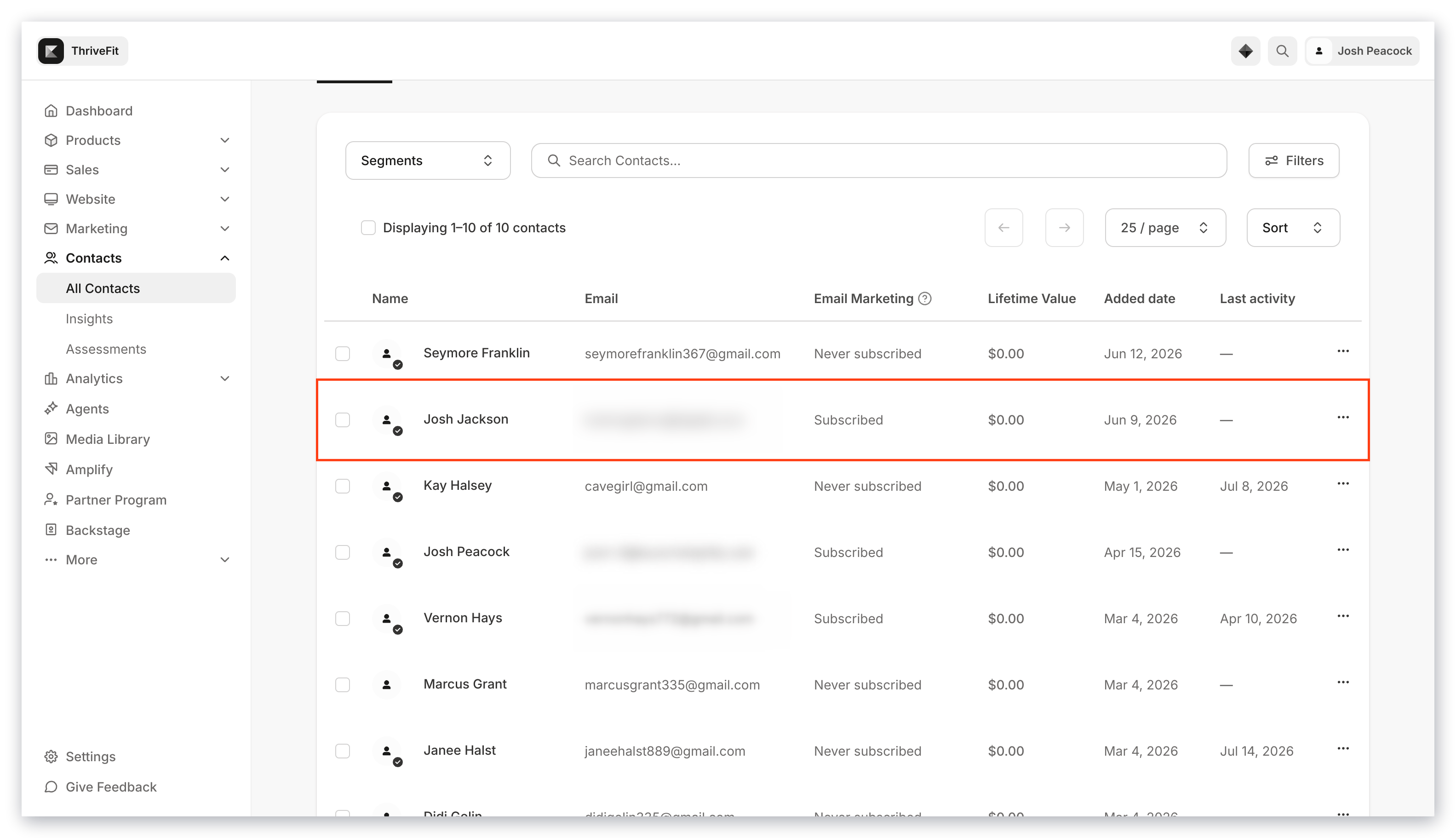This screenshot has height=838, width=1456.
Task: Click Marcus Grant's avatar icon
Action: [x=387, y=684]
